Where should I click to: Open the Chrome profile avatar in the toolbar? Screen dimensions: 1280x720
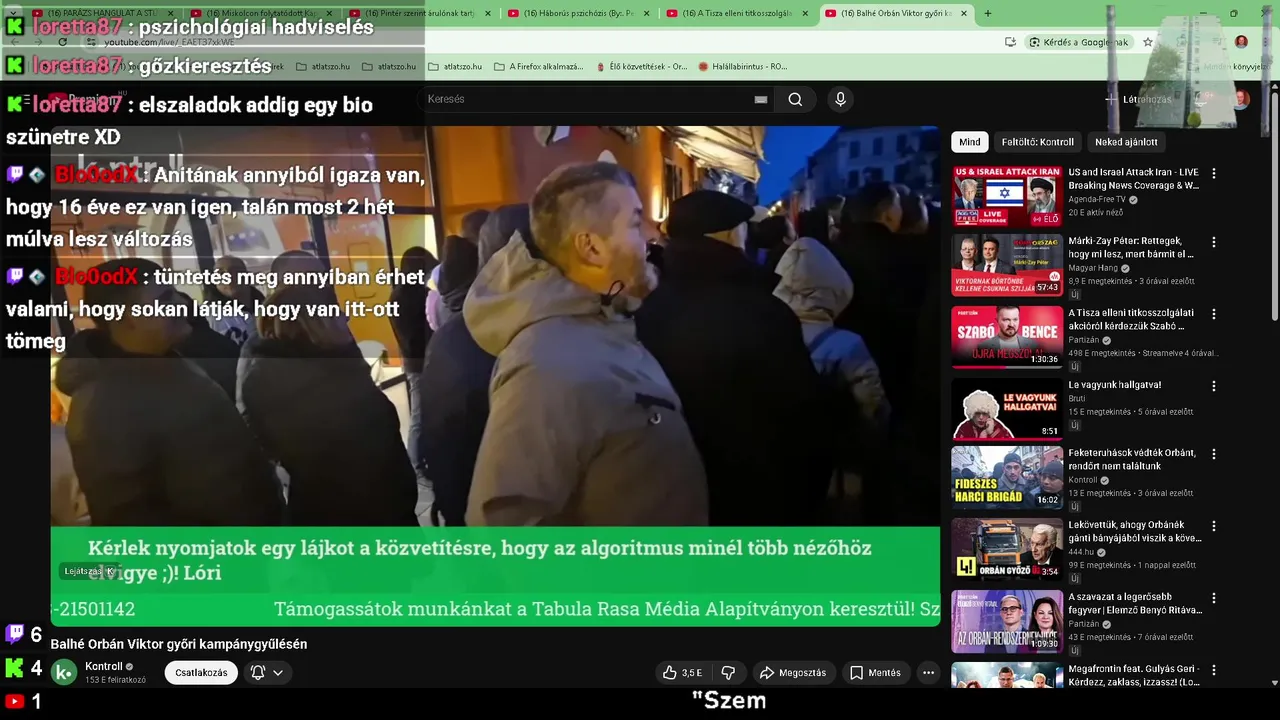pyautogui.click(x=1241, y=42)
